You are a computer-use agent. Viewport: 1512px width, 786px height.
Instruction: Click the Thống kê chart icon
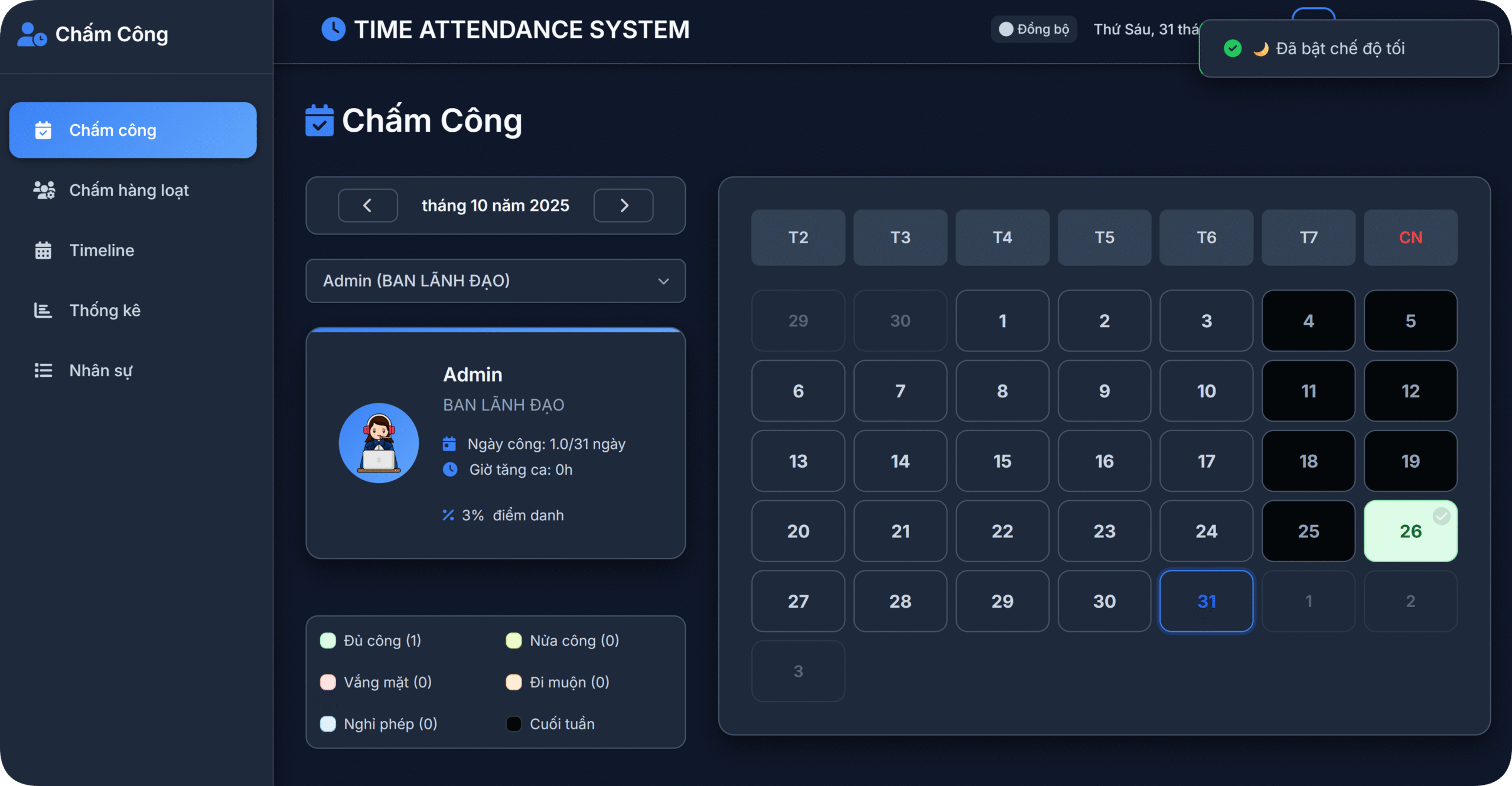coord(43,311)
